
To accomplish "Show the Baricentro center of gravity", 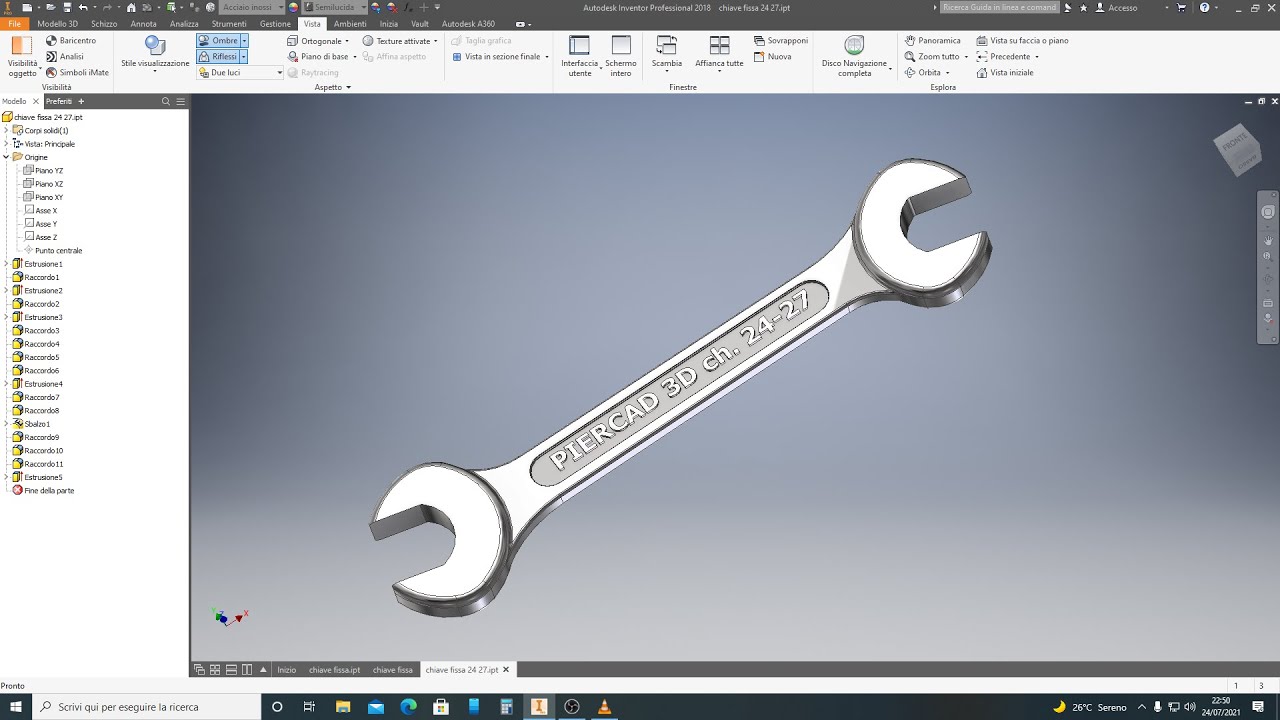I will coord(71,41).
